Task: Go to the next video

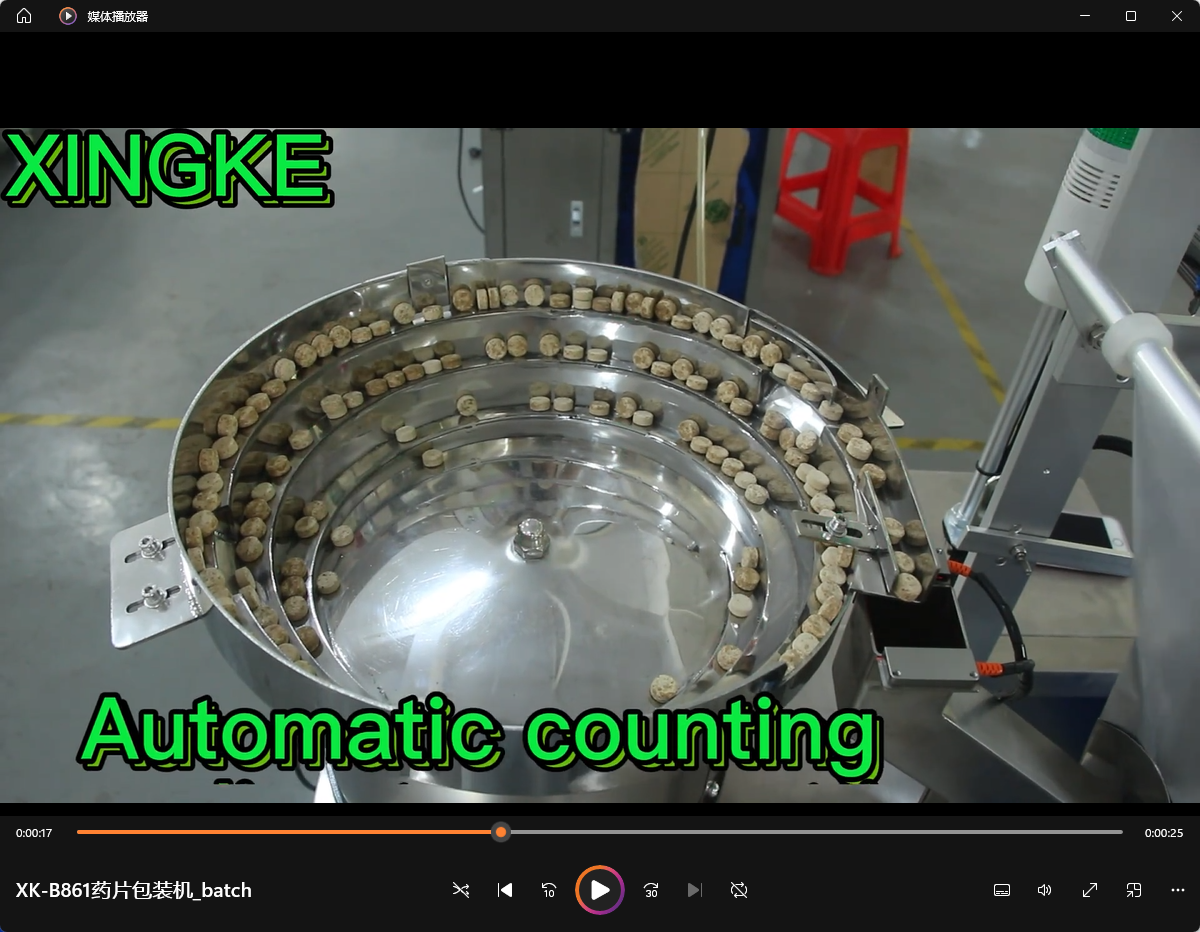Action: tap(694, 890)
